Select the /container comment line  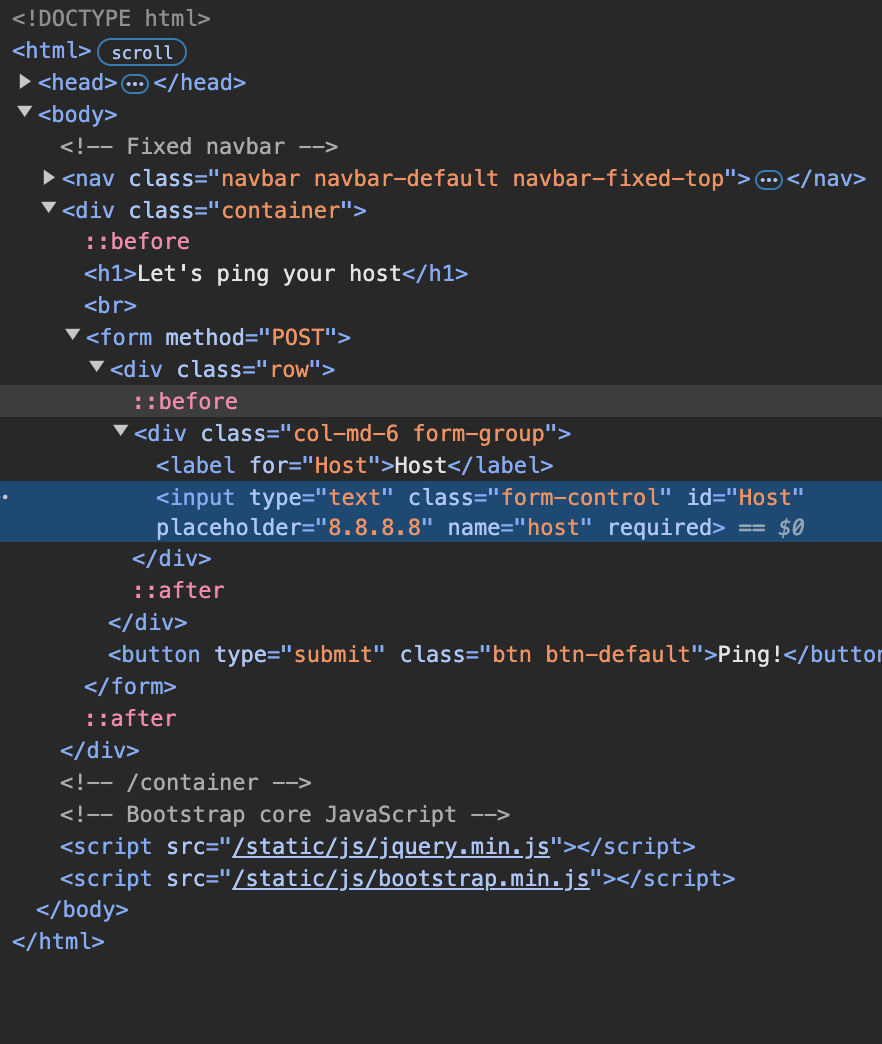[186, 782]
